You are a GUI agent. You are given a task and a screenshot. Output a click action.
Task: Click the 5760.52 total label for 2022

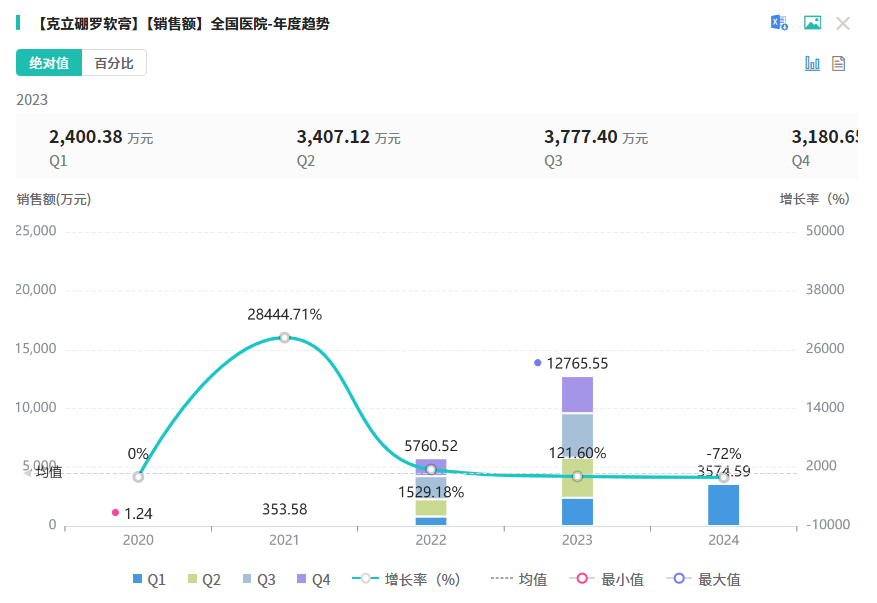(431, 446)
